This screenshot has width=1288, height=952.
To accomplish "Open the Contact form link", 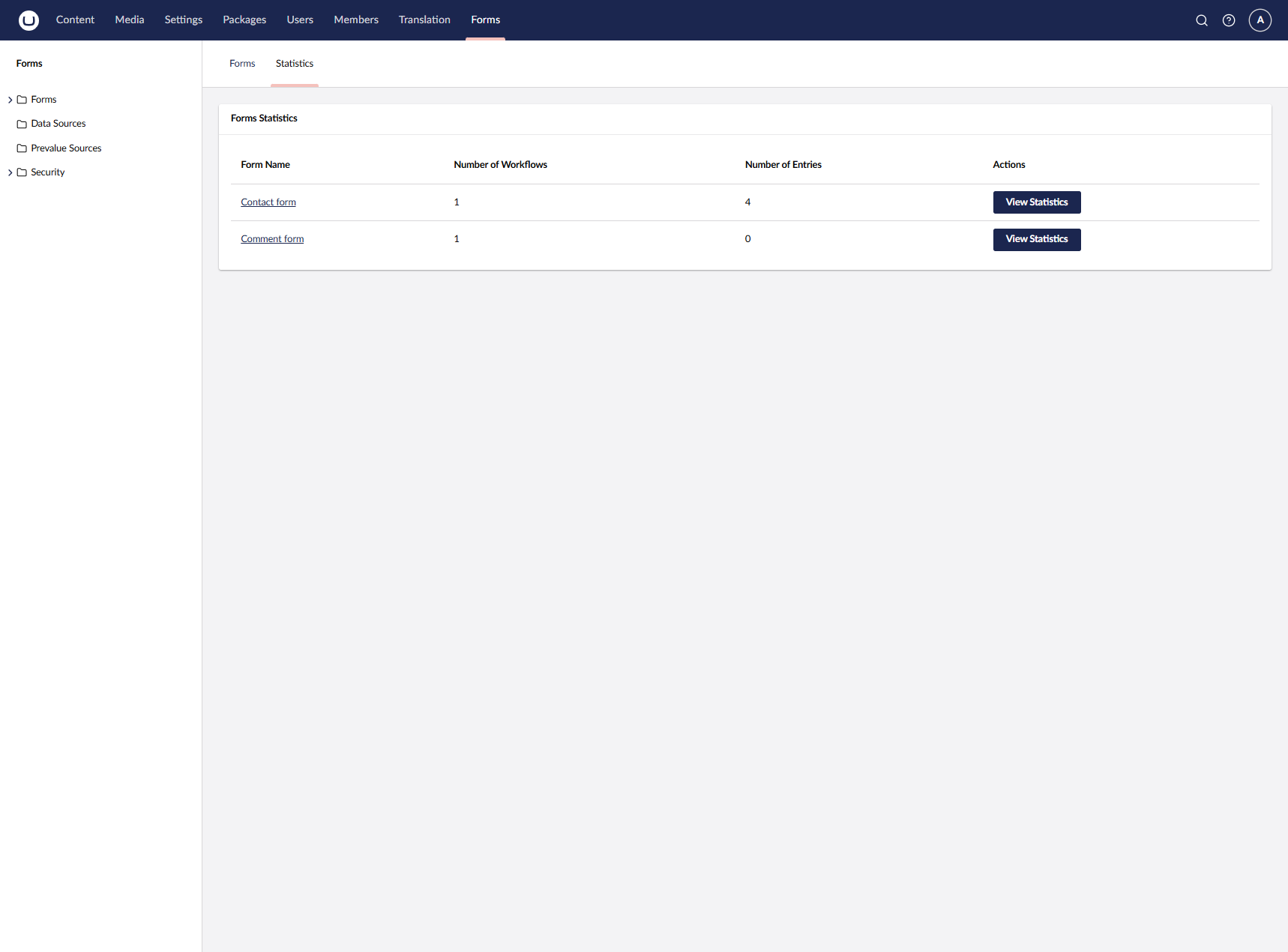I will pos(268,202).
